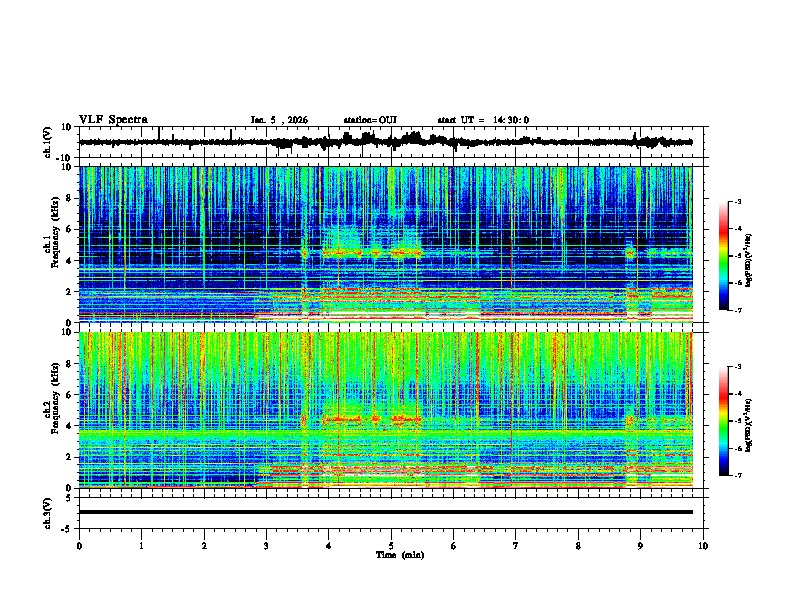
Task: Click the flat ch.3 voltage trace
Action: point(385,512)
